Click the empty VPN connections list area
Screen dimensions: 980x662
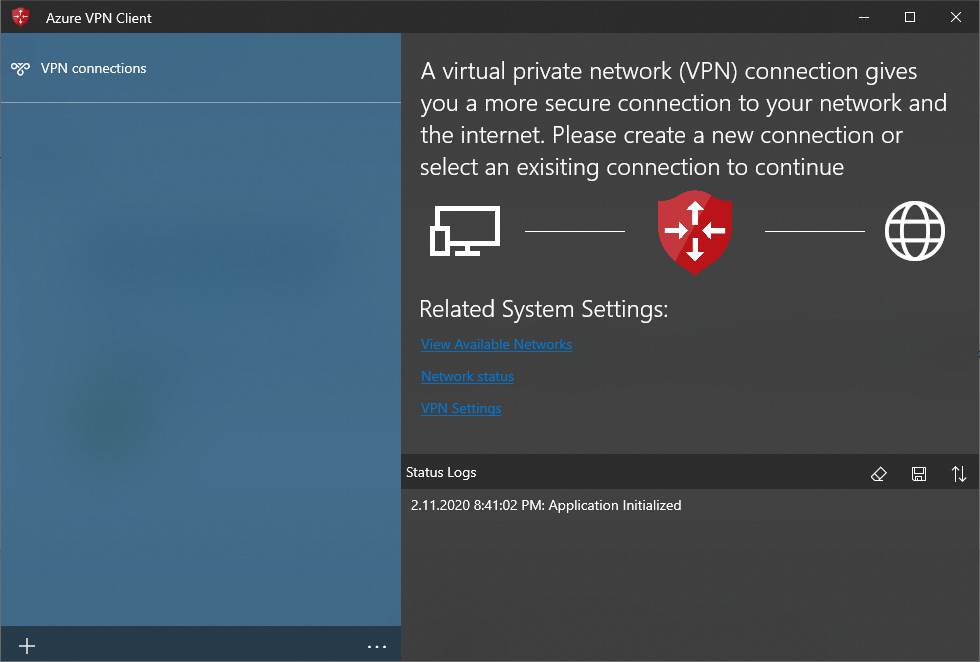click(201, 364)
